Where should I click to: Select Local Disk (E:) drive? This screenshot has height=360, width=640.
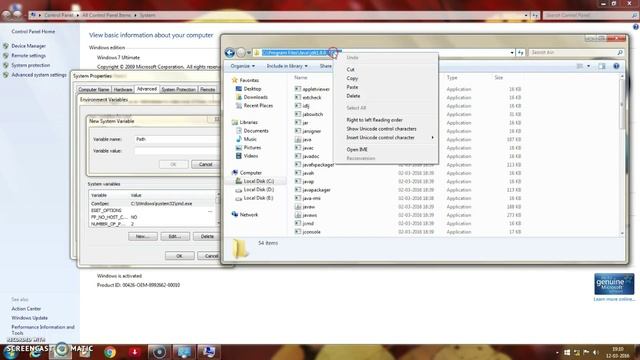pos(259,198)
